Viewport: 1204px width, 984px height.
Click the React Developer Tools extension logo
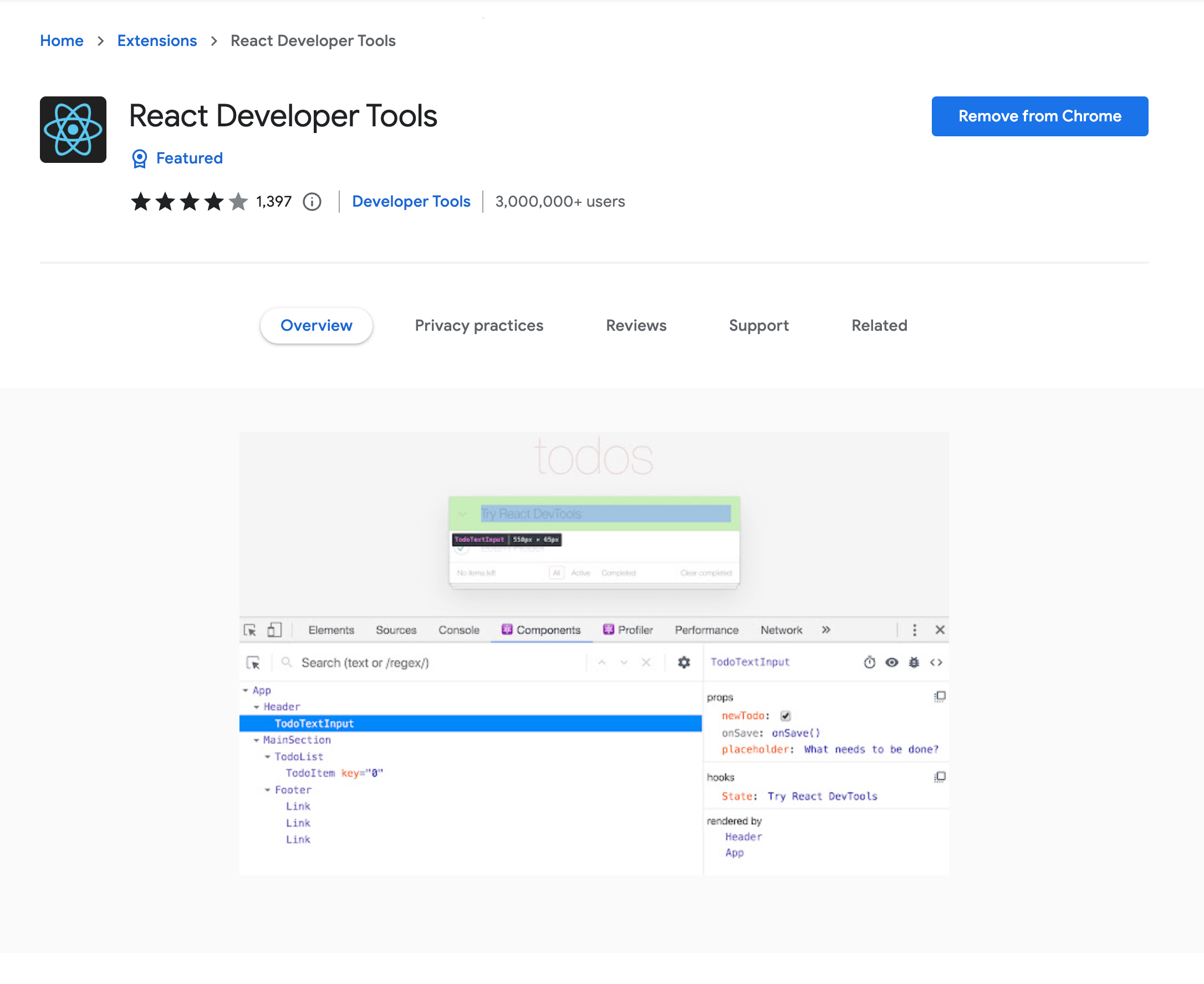point(73,129)
